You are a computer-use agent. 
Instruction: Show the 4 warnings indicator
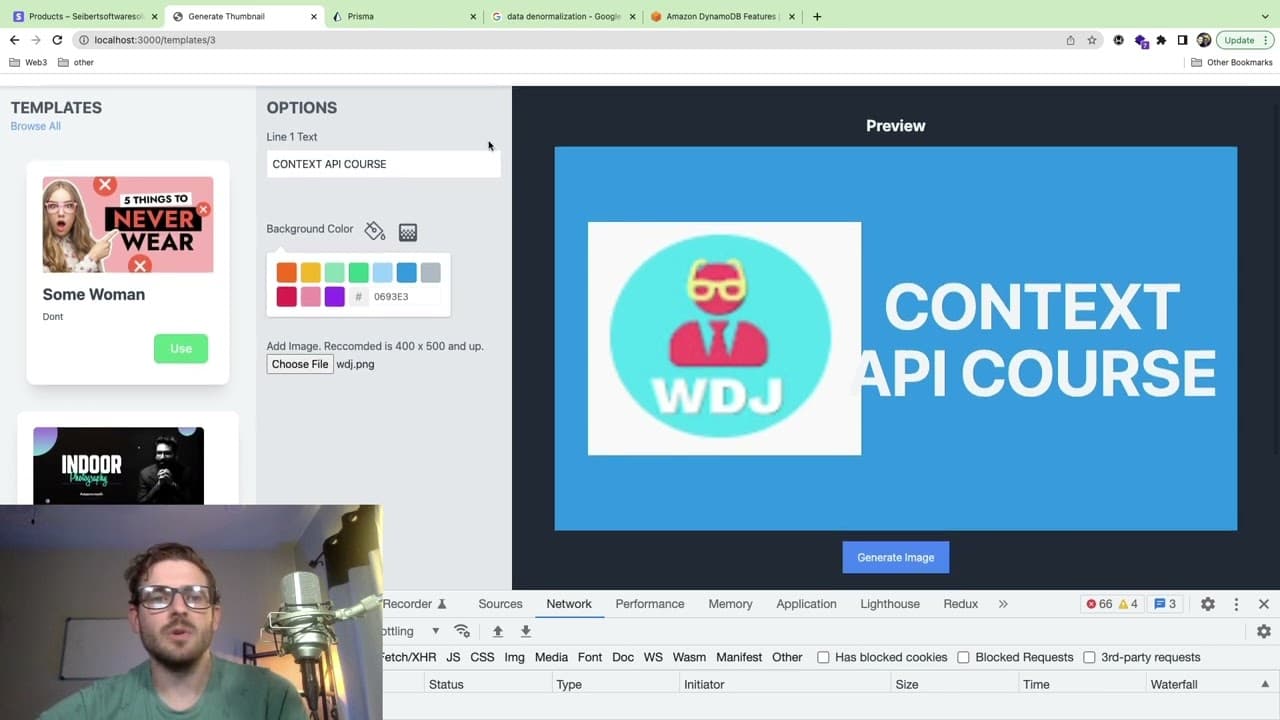[1128, 604]
